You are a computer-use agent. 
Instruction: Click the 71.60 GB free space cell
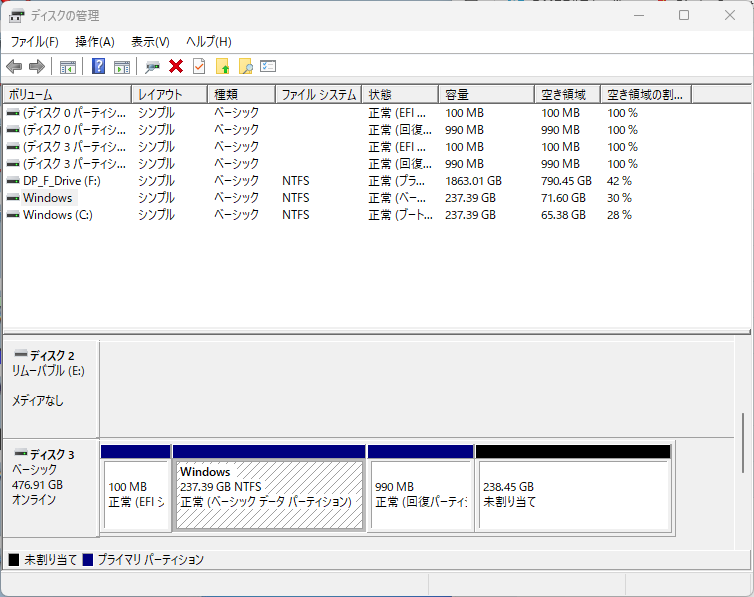click(563, 198)
